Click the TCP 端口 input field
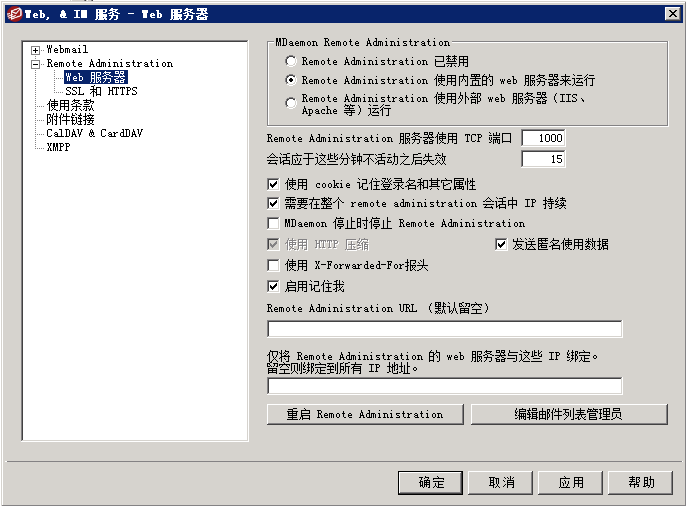This screenshot has height=506, width=686. click(543, 139)
